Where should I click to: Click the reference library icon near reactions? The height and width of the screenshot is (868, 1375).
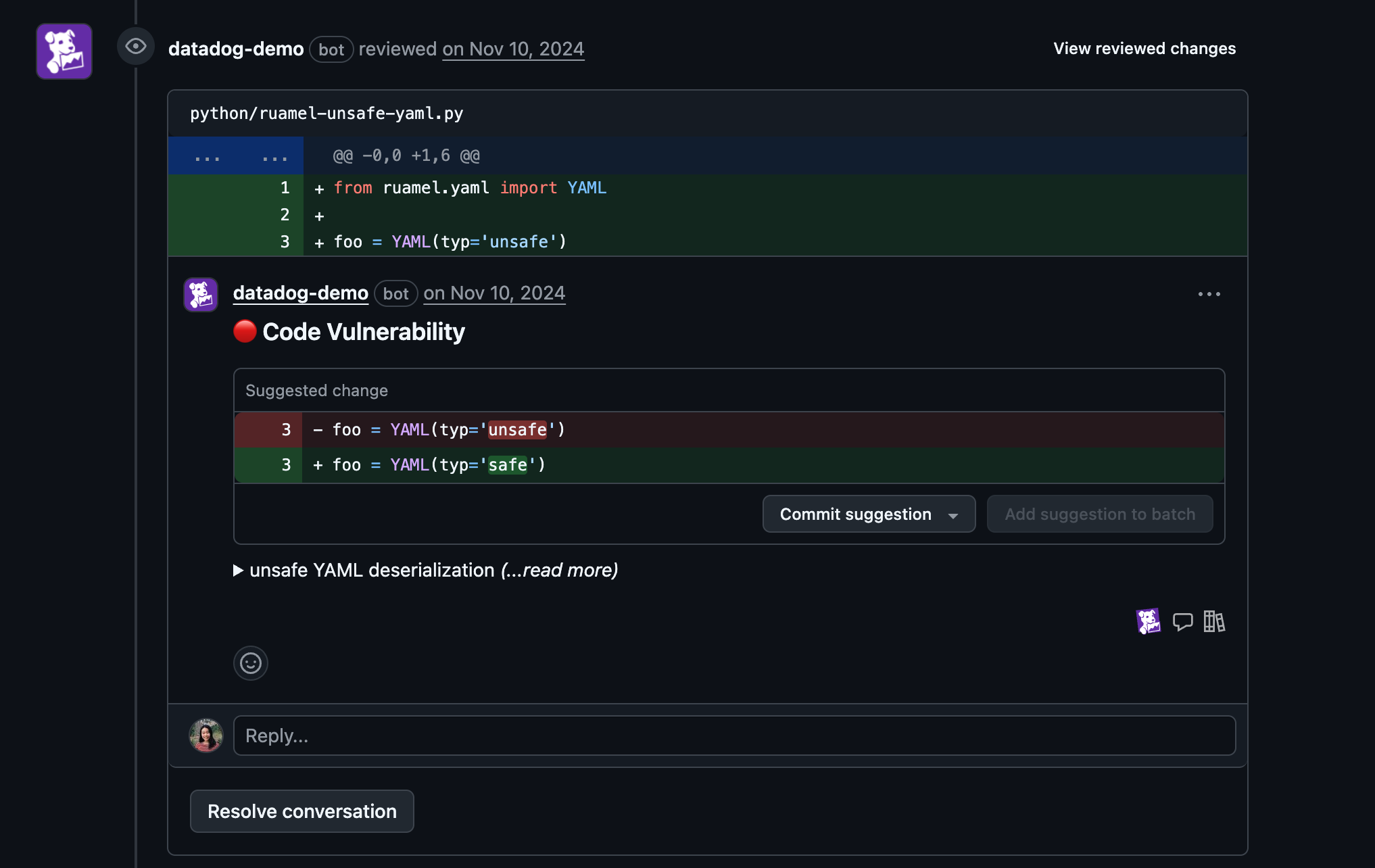coord(1214,621)
